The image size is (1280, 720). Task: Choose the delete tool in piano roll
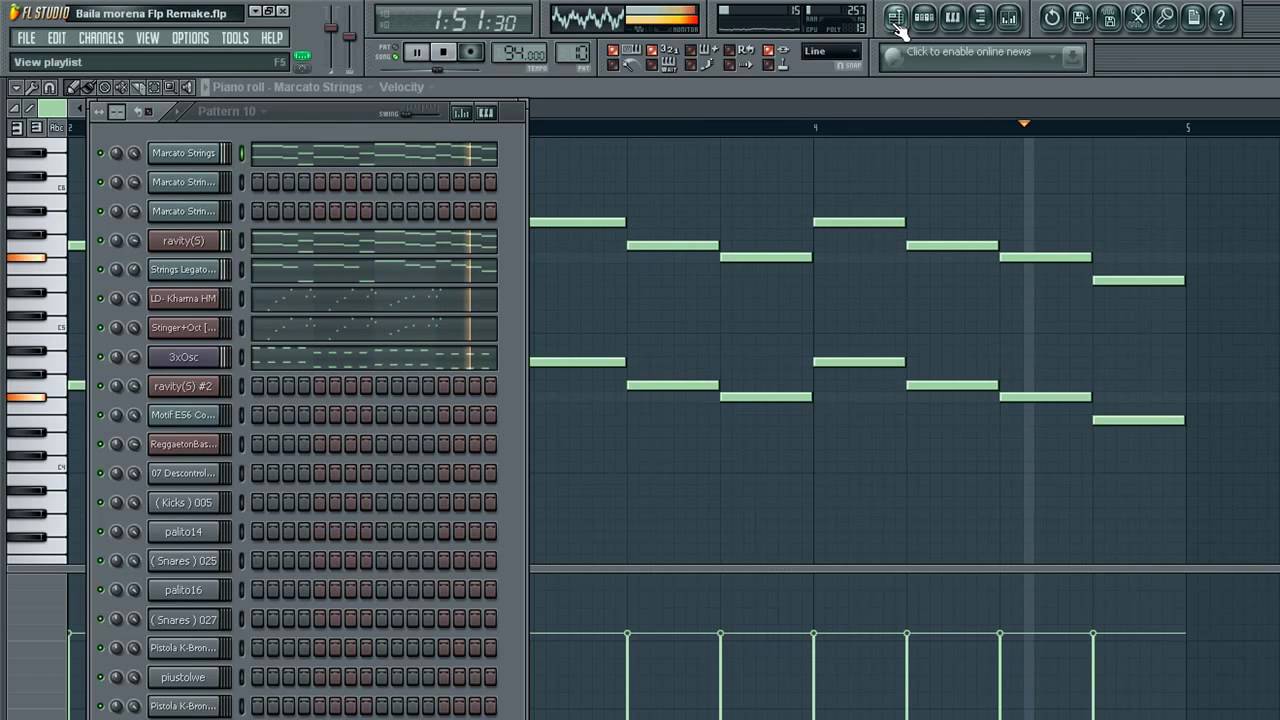(x=104, y=87)
